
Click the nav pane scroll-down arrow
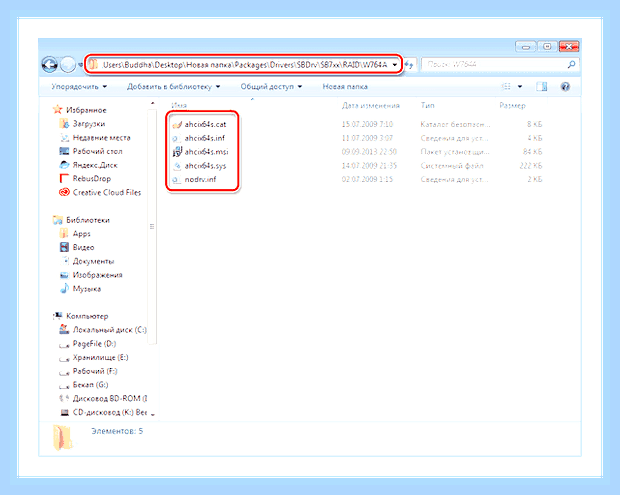coord(153,414)
